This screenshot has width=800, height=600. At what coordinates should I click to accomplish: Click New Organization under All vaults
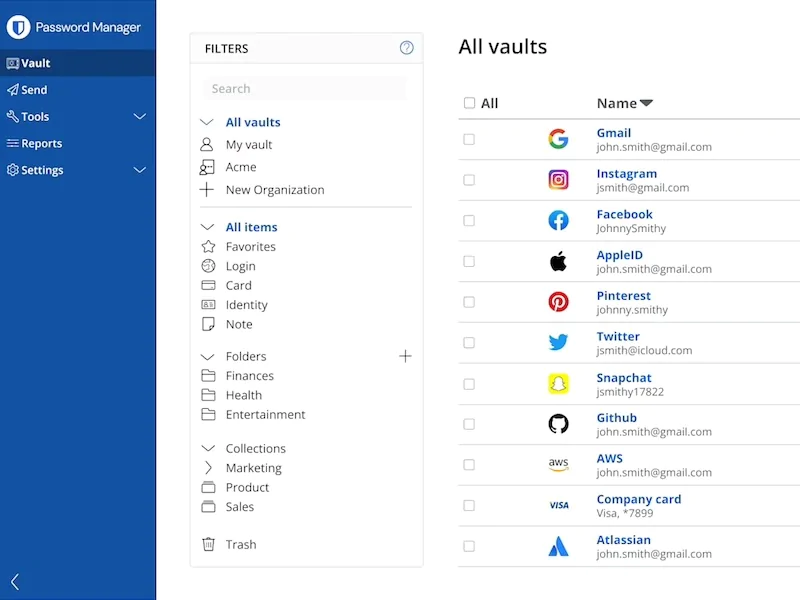coord(275,189)
